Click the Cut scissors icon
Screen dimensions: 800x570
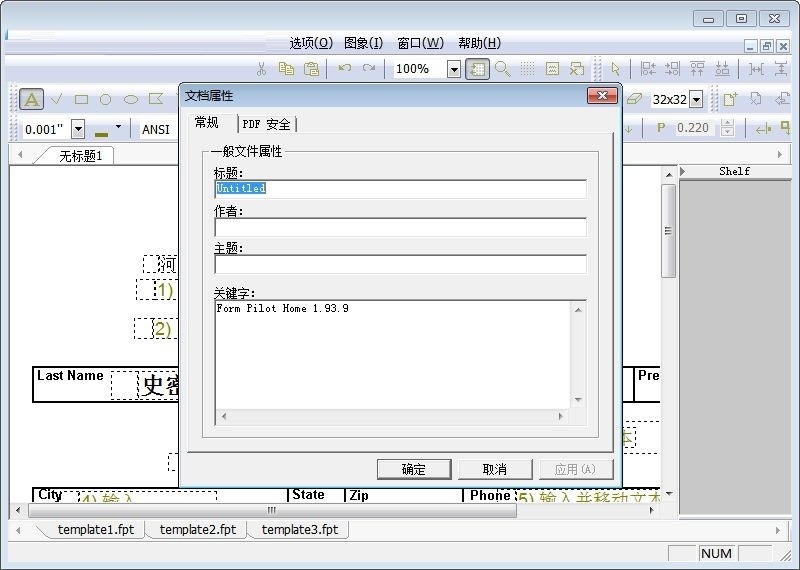261,69
